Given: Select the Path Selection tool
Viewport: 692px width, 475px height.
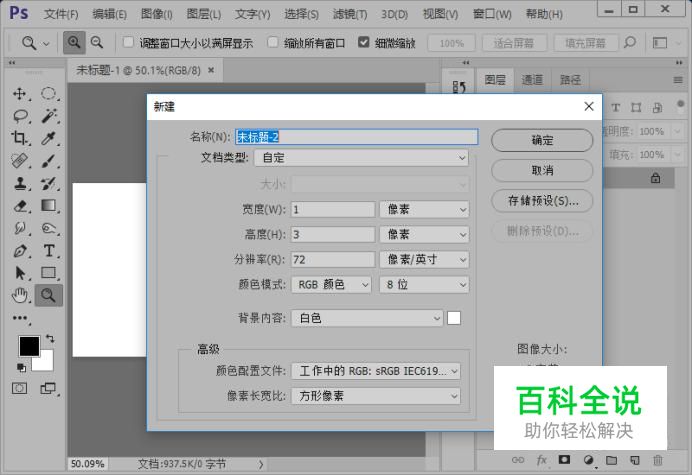Looking at the screenshot, I should (x=20, y=273).
